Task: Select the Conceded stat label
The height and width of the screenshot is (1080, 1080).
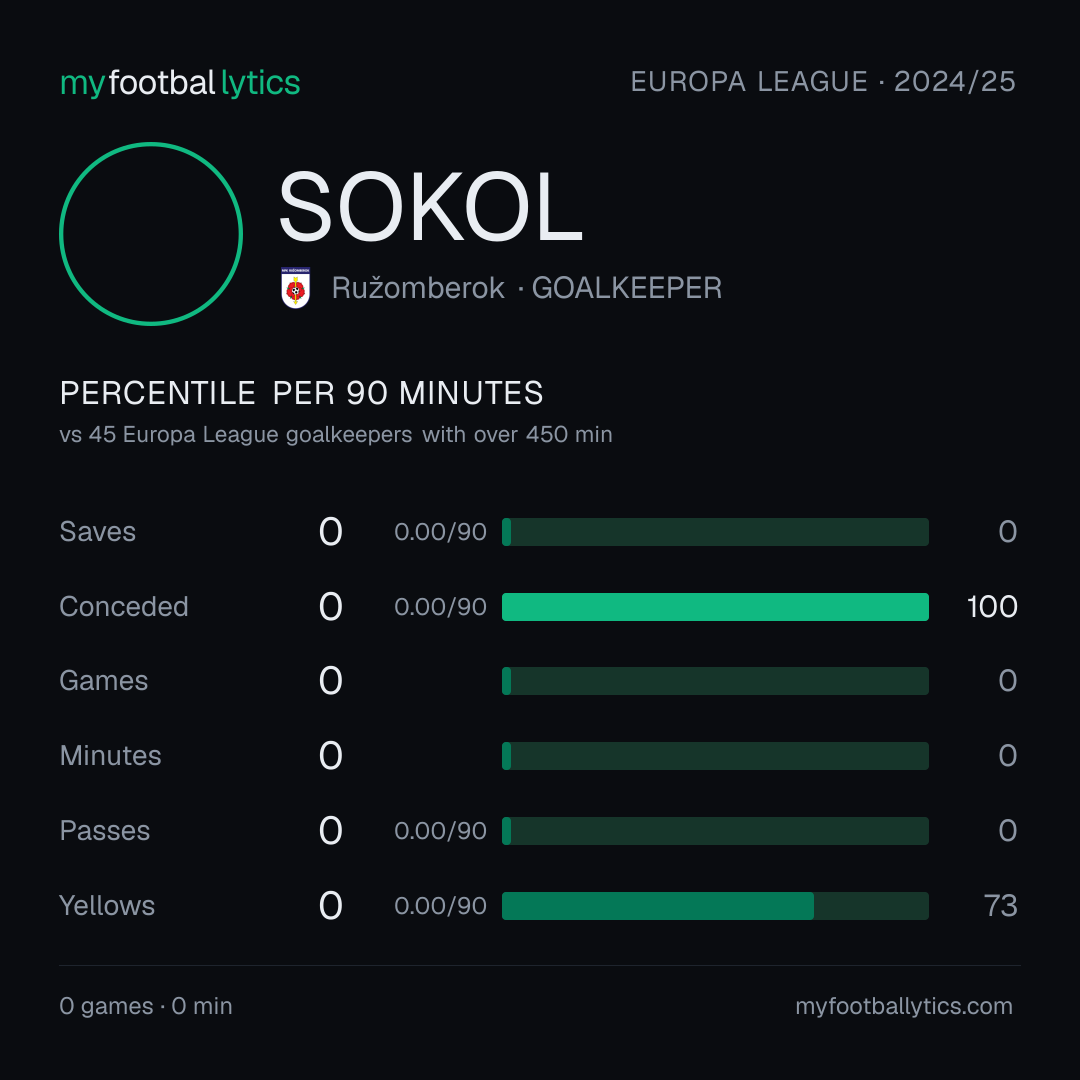Action: pos(124,607)
